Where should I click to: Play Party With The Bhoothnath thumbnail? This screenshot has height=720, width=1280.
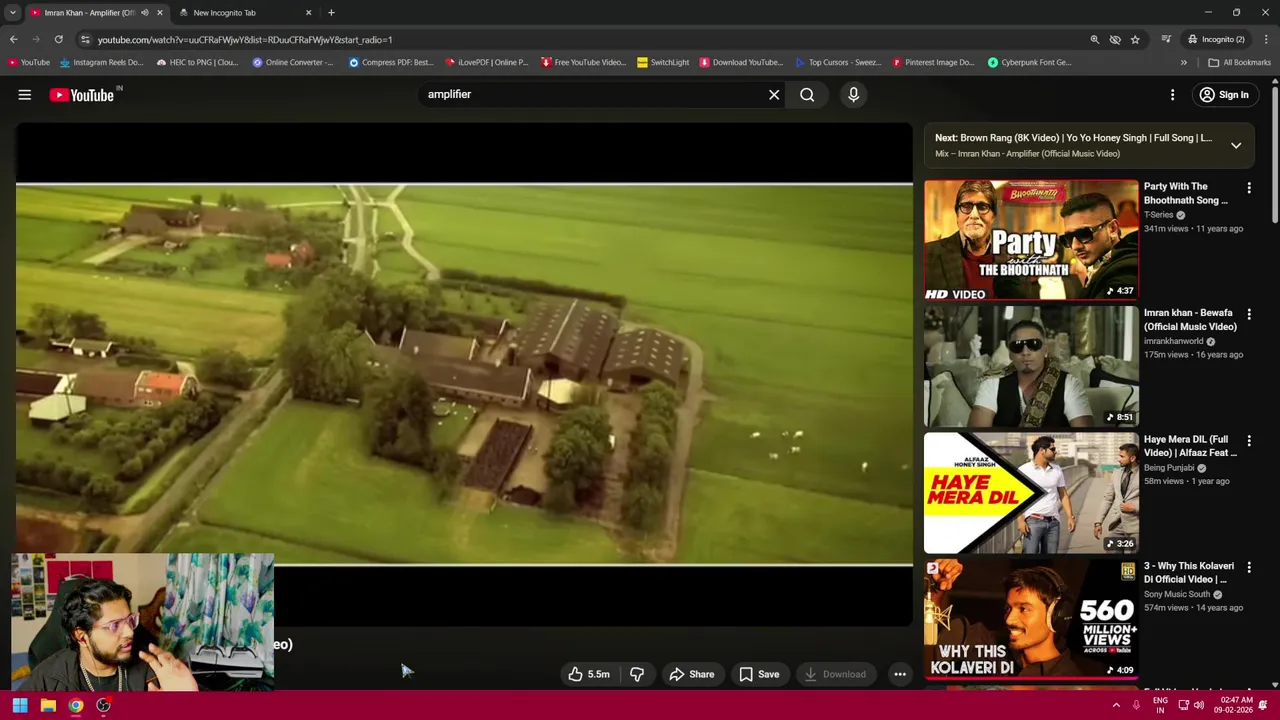(1031, 240)
